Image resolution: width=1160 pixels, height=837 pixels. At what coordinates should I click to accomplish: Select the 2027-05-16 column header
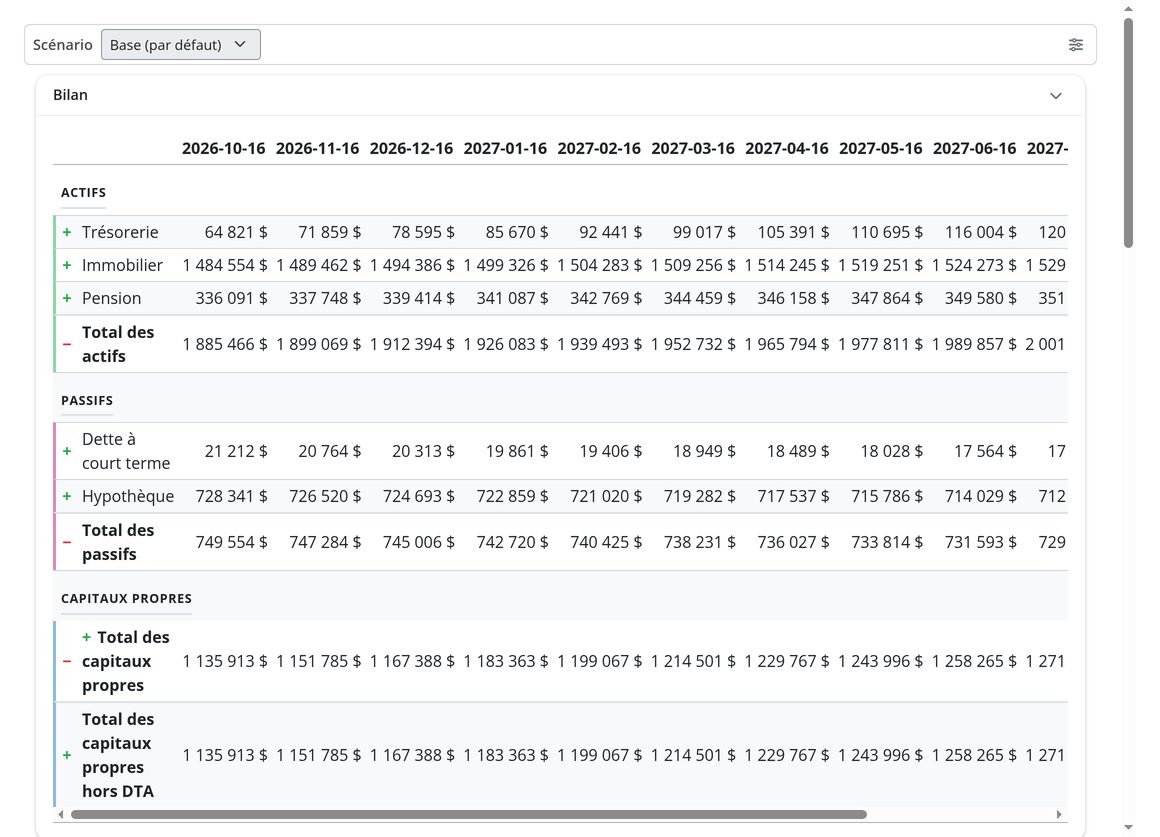point(881,148)
